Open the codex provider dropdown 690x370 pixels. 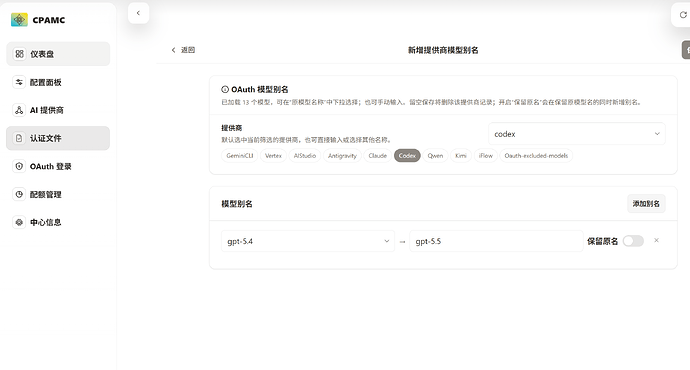[x=576, y=134]
